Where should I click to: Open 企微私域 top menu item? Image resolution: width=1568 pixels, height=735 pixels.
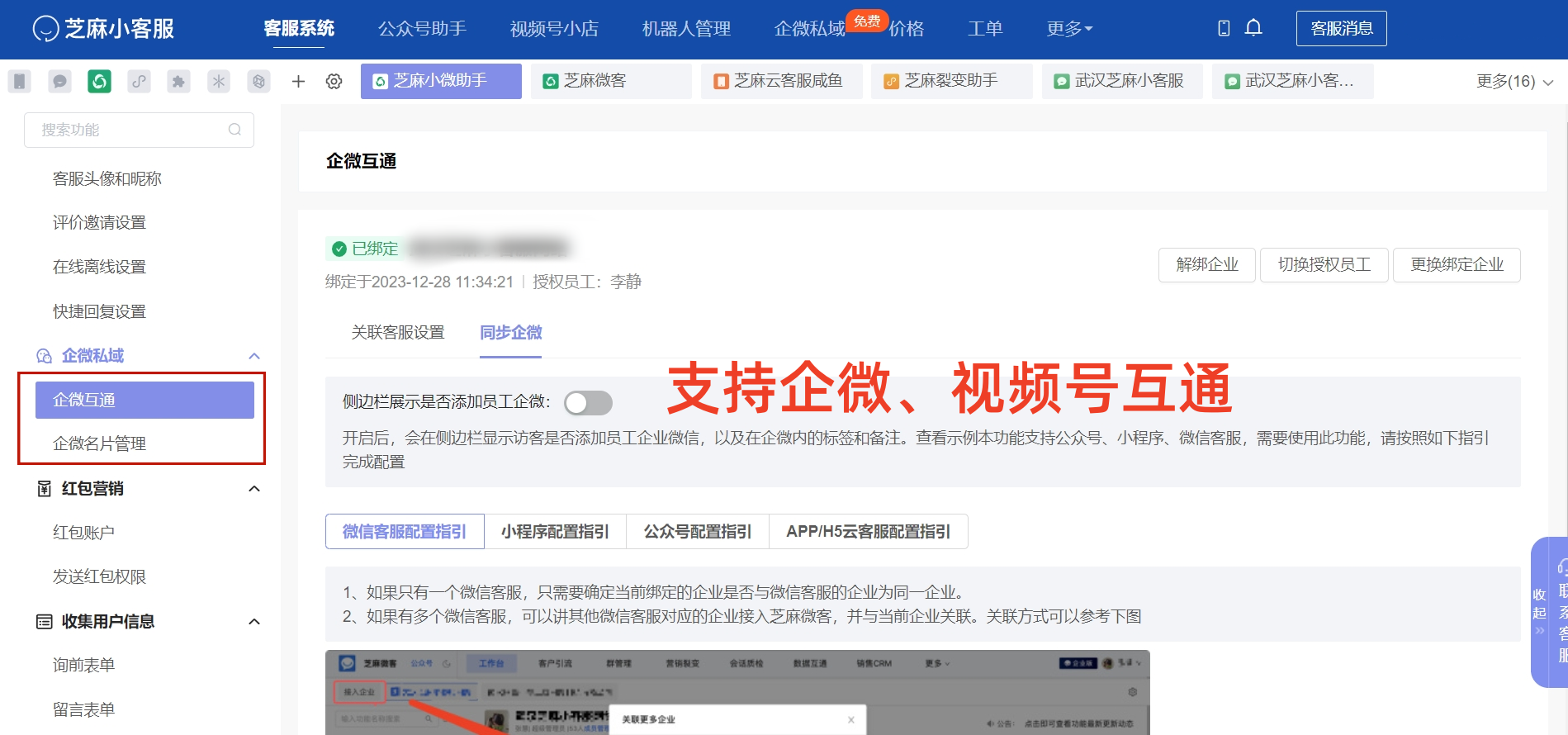coord(810,29)
